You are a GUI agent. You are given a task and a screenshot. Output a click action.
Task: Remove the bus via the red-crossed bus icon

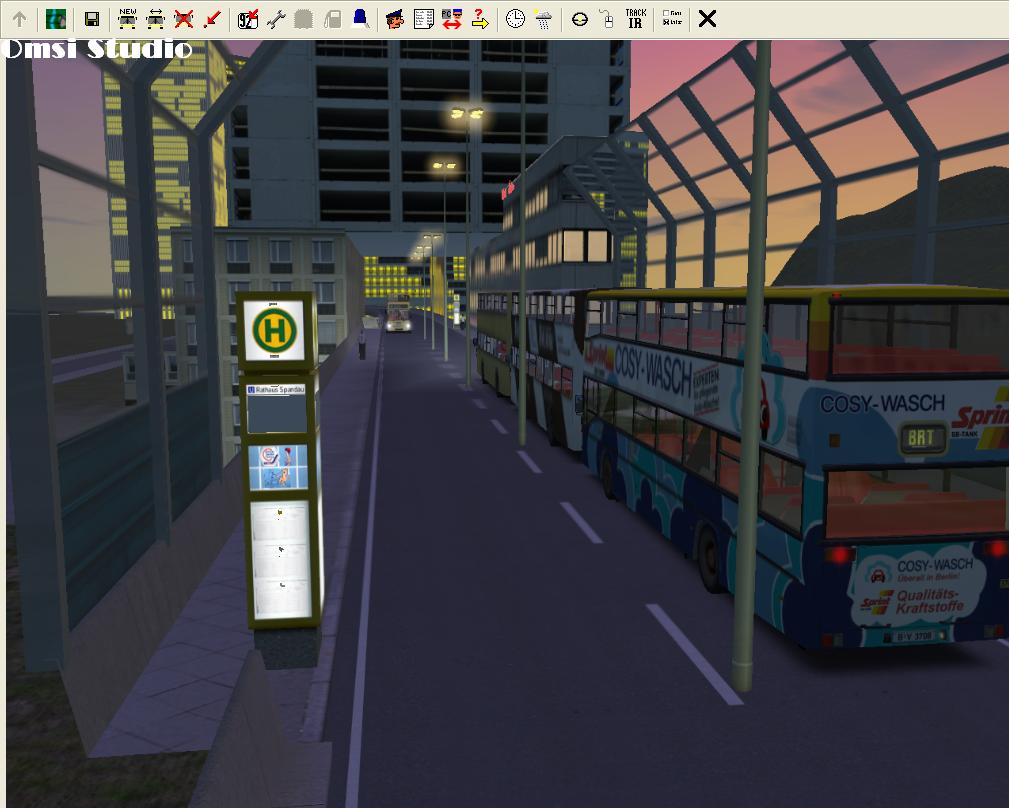pos(184,19)
